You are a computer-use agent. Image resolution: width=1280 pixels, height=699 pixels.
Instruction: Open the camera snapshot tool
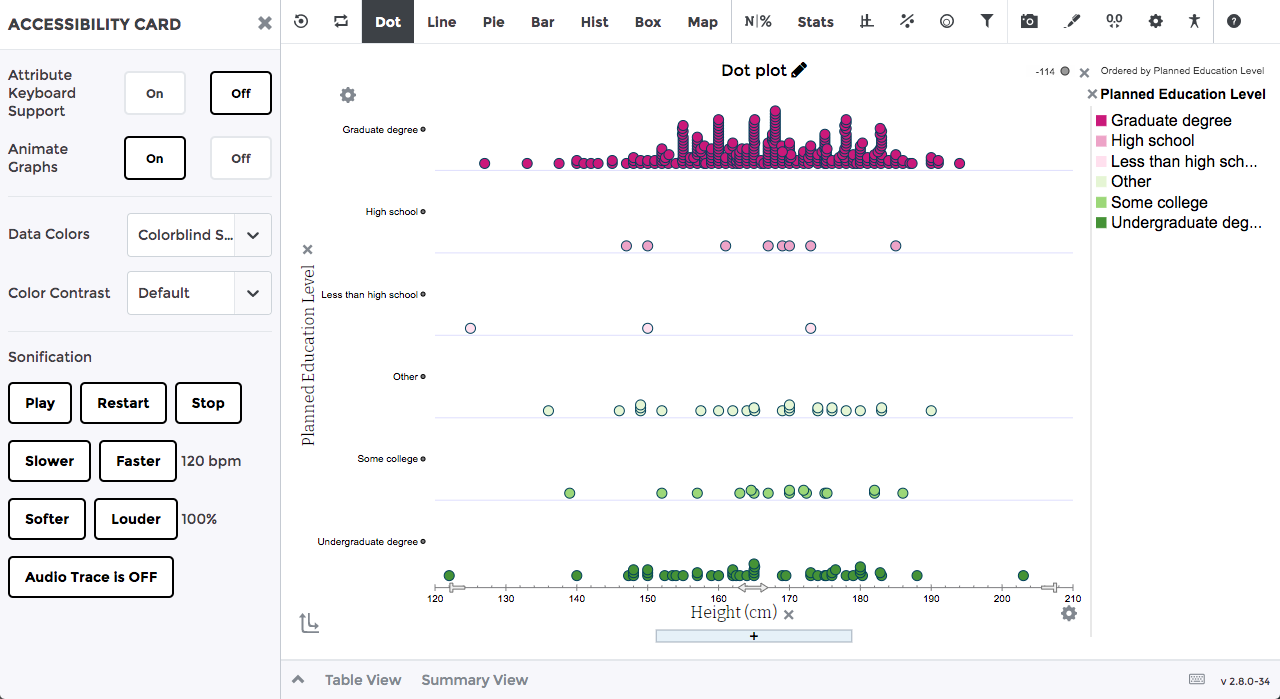[1029, 21]
